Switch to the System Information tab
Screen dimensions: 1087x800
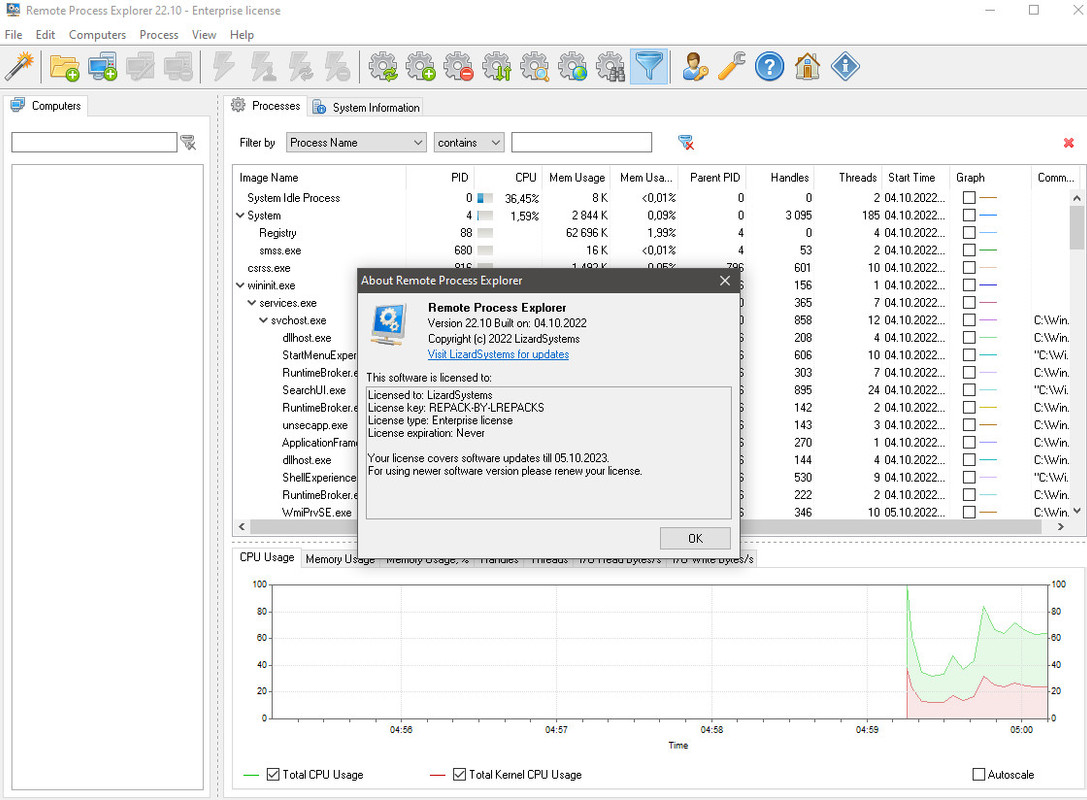pyautogui.click(x=366, y=107)
